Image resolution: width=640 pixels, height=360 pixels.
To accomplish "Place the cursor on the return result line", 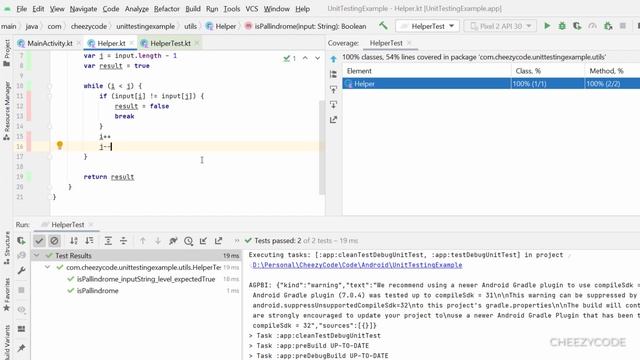I will click(109, 177).
